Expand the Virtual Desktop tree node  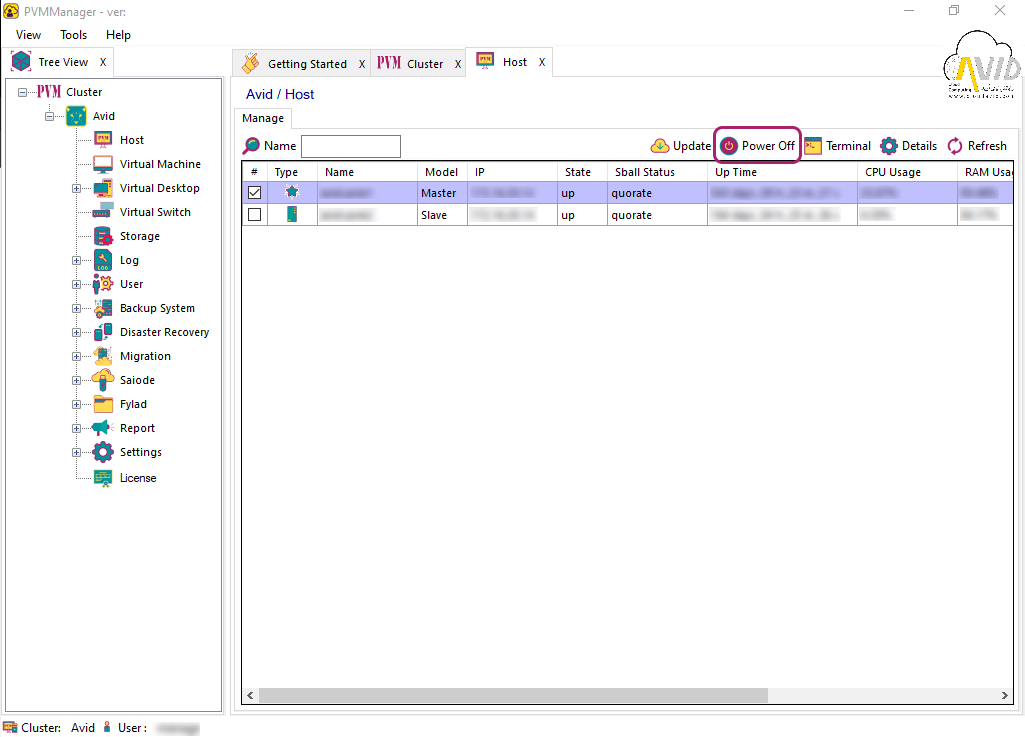[x=76, y=188]
